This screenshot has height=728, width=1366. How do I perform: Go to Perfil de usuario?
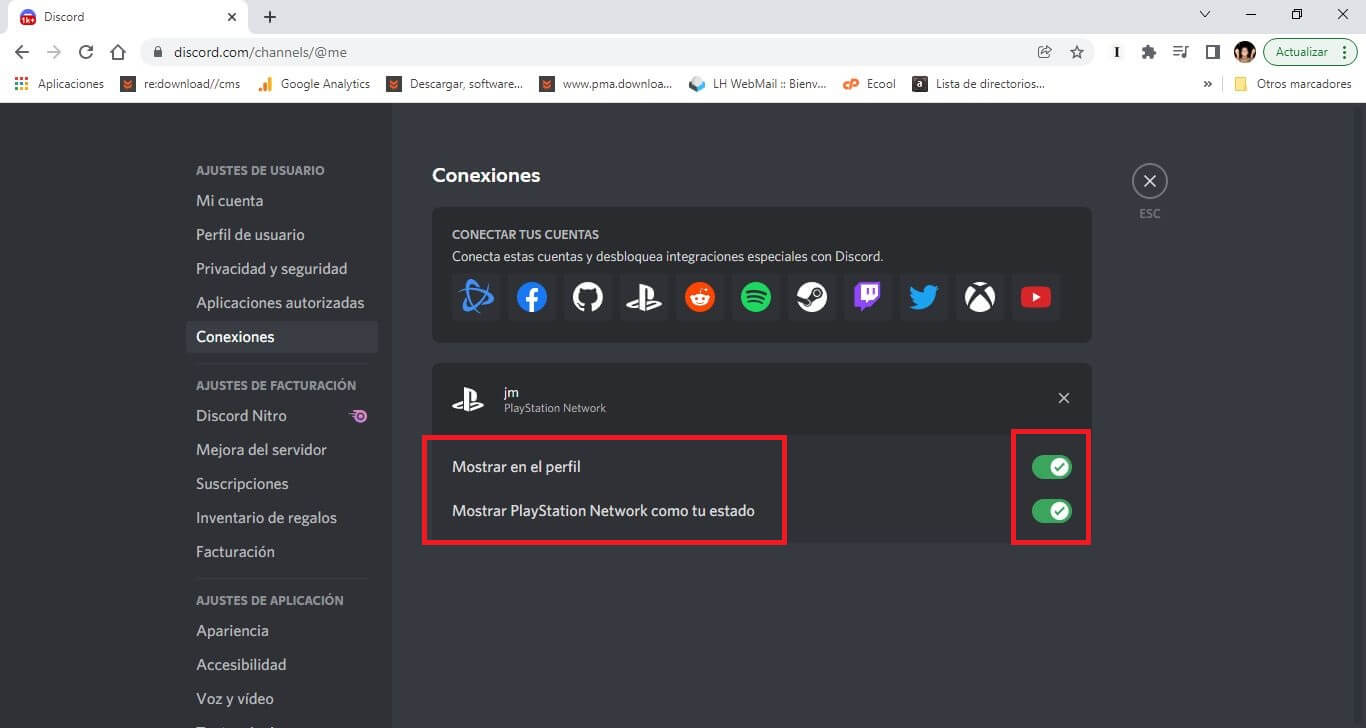tap(282, 235)
